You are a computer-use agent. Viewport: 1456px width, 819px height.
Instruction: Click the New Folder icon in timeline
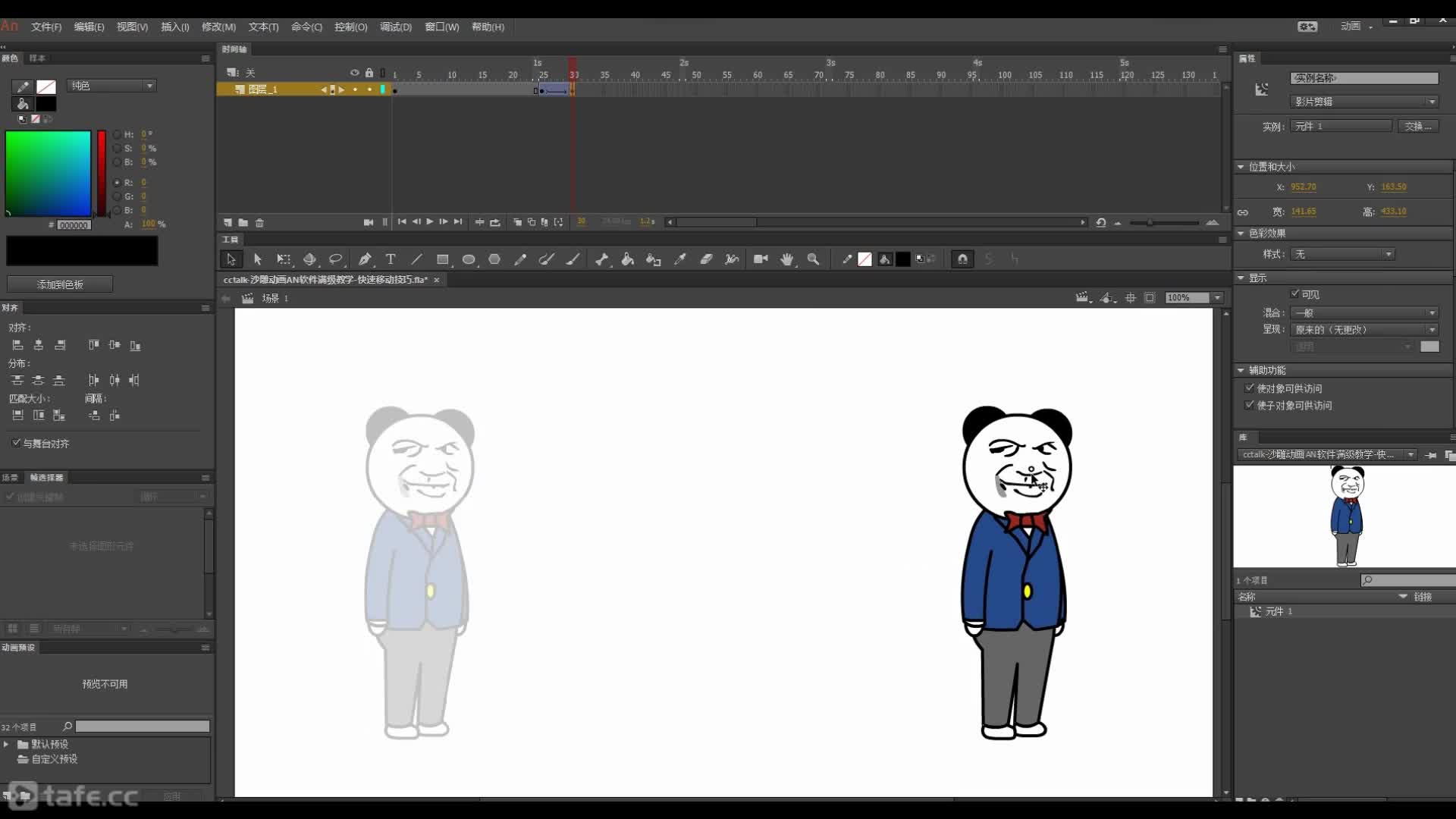[243, 222]
